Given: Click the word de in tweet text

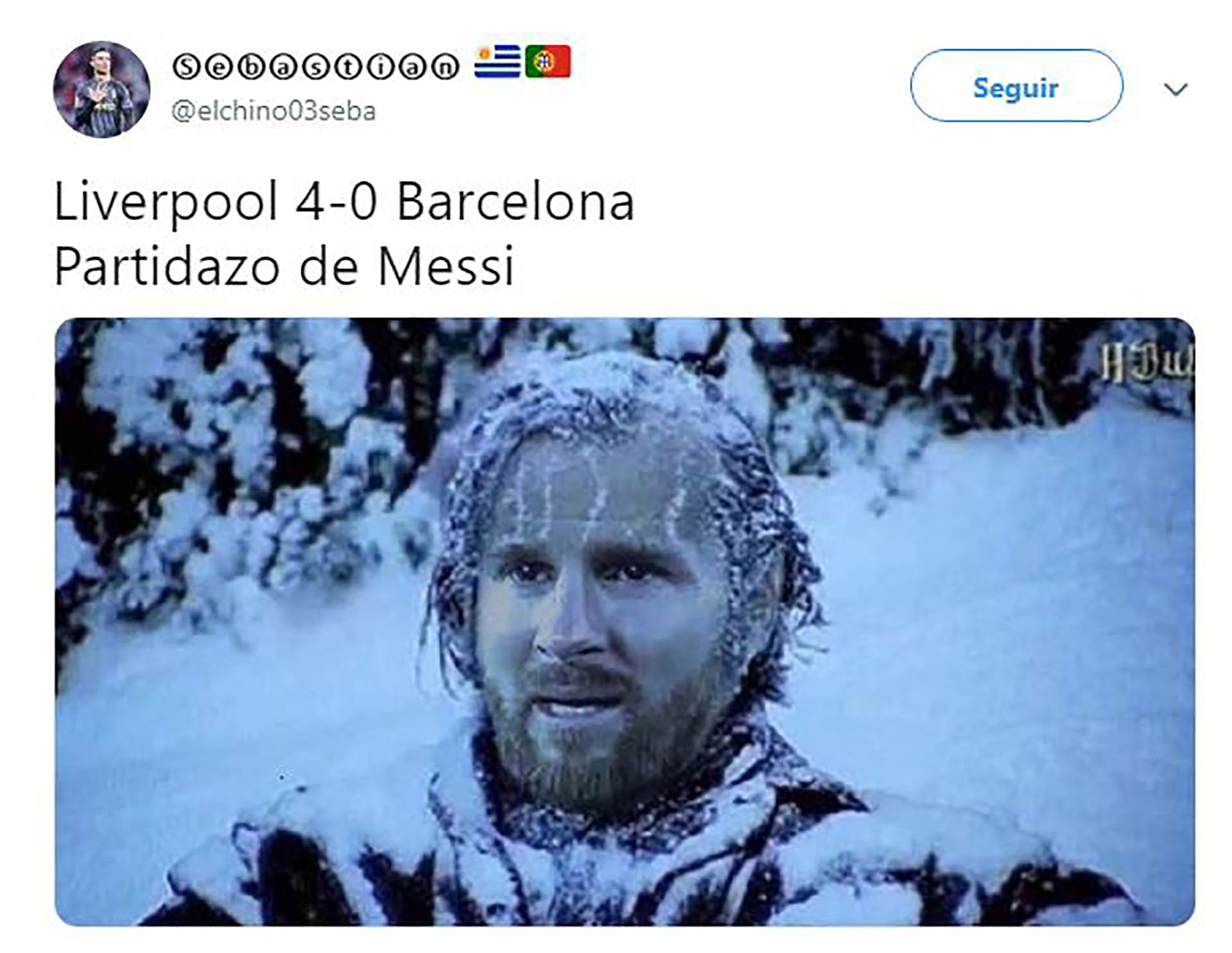Looking at the screenshot, I should click(x=329, y=266).
